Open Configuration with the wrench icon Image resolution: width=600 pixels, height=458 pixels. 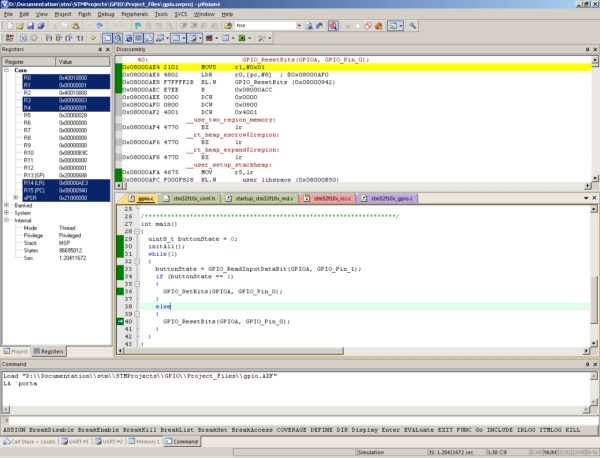click(x=412, y=26)
